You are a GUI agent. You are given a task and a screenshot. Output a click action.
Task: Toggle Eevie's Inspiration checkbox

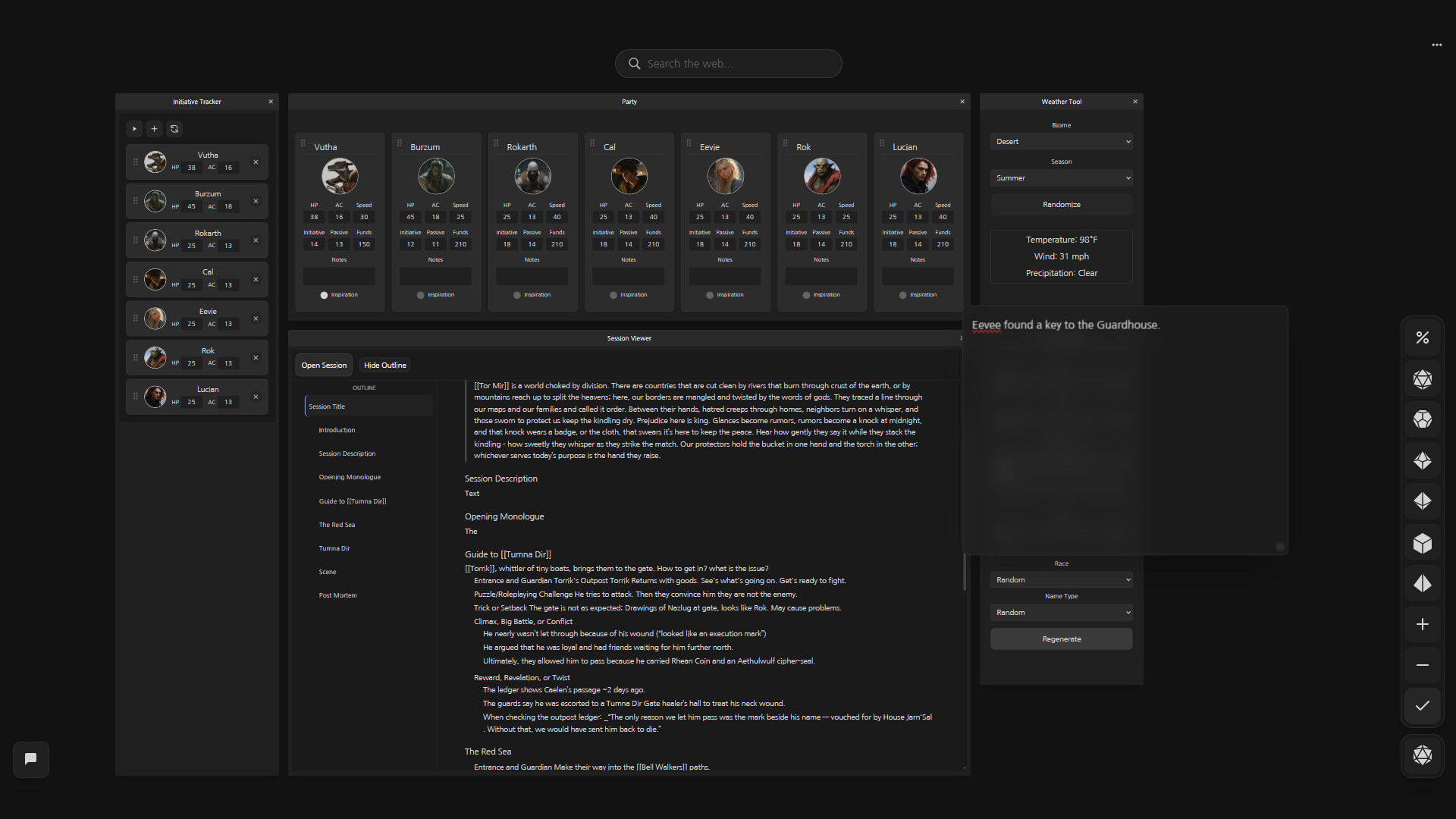[x=709, y=295]
